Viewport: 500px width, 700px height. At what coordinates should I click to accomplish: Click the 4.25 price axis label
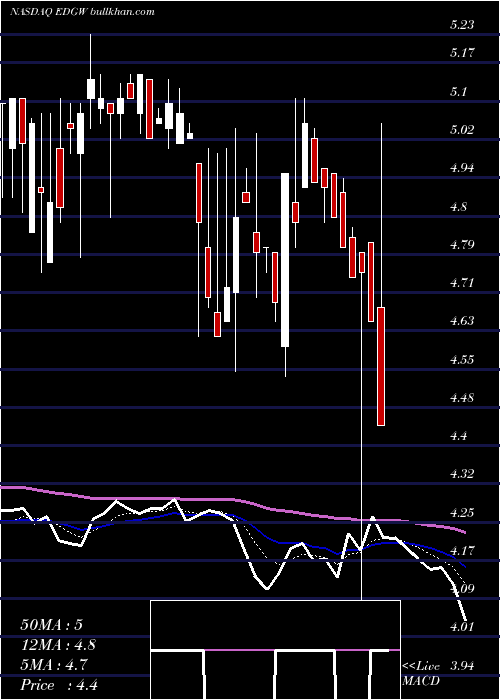(462, 512)
